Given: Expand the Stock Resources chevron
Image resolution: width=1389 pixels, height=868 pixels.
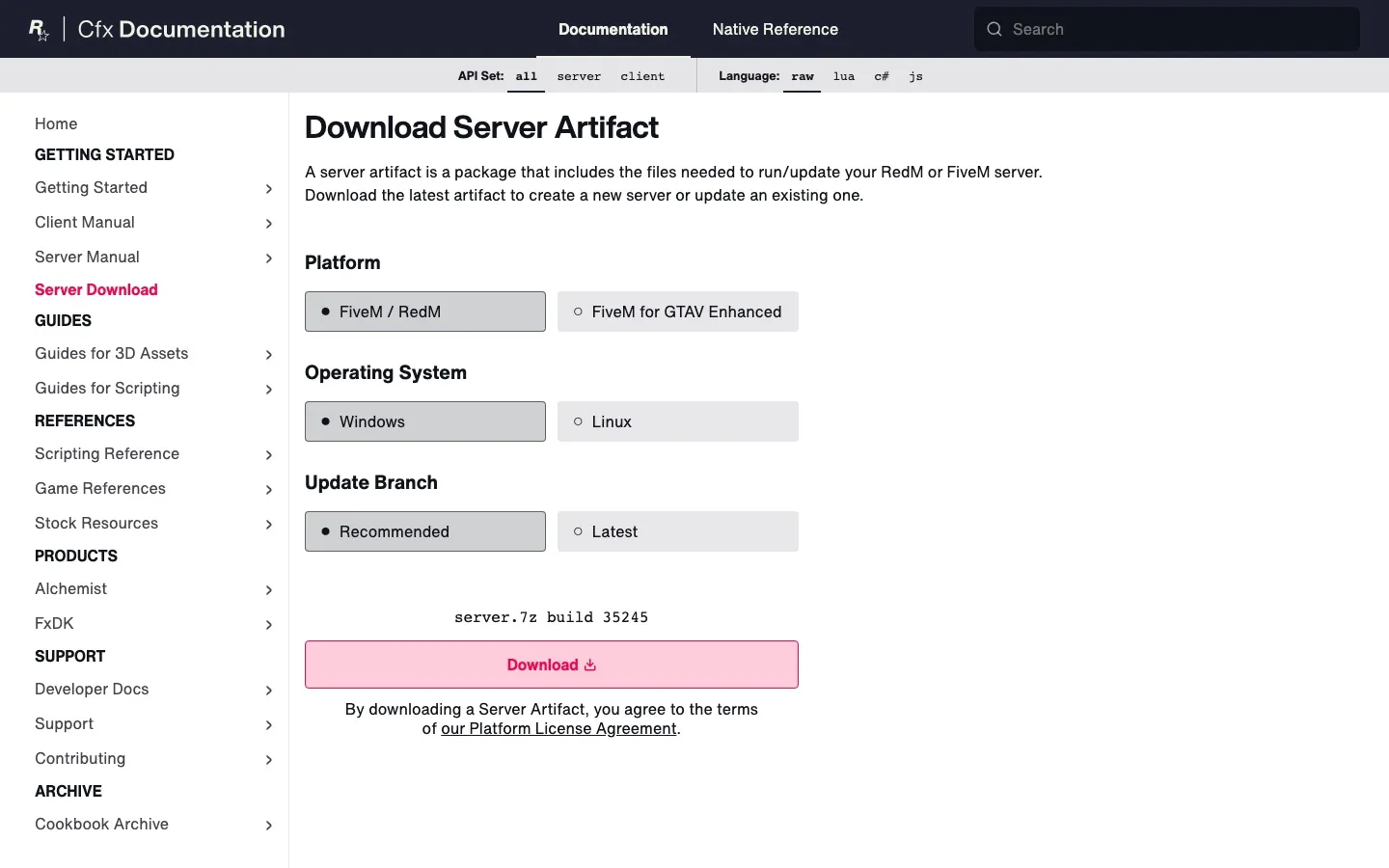Looking at the screenshot, I should click(269, 525).
